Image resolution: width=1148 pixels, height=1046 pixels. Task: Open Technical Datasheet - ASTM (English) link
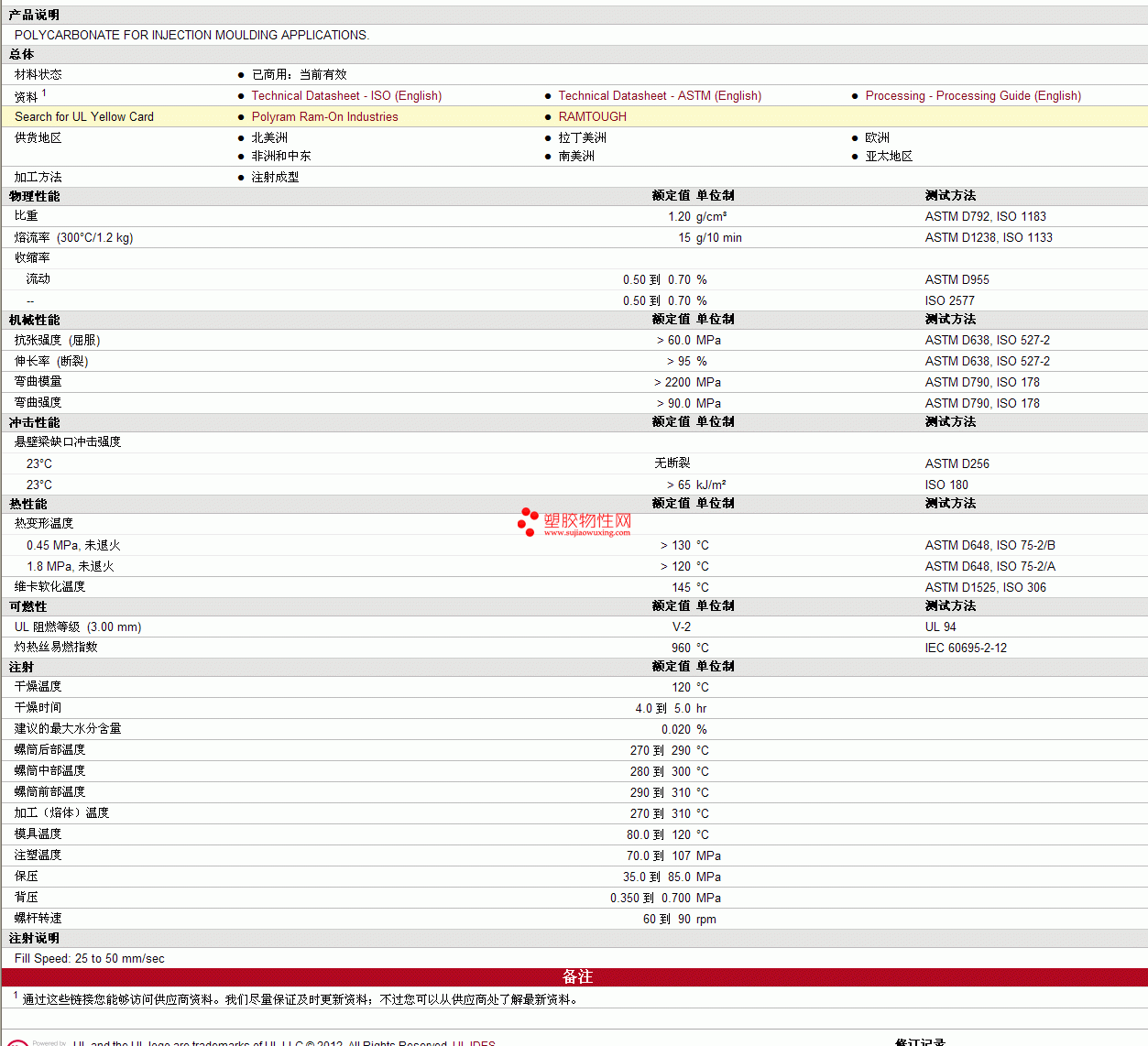(660, 95)
